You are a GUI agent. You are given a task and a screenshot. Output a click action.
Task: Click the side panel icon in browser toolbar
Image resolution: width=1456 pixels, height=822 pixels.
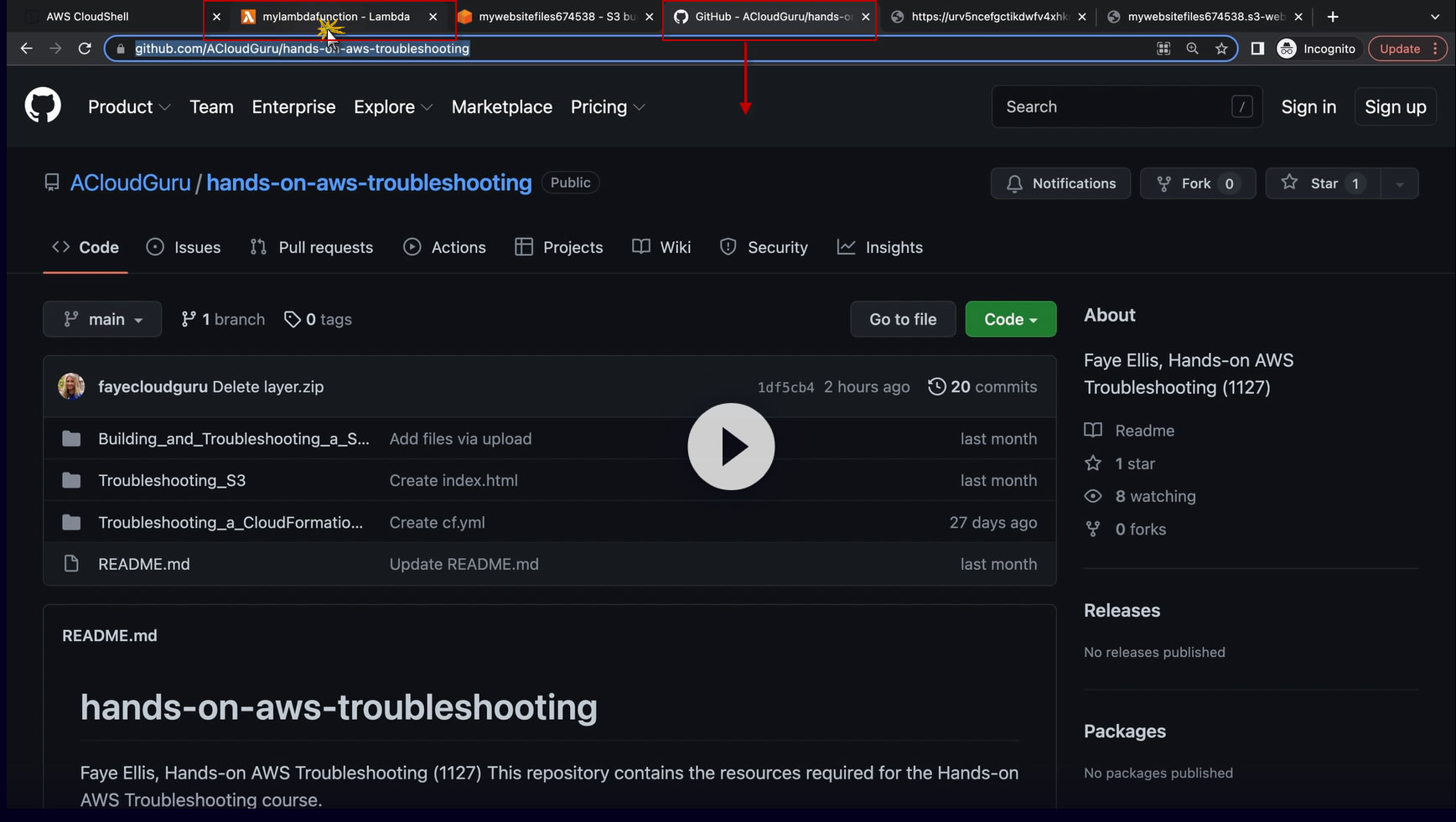(1257, 49)
